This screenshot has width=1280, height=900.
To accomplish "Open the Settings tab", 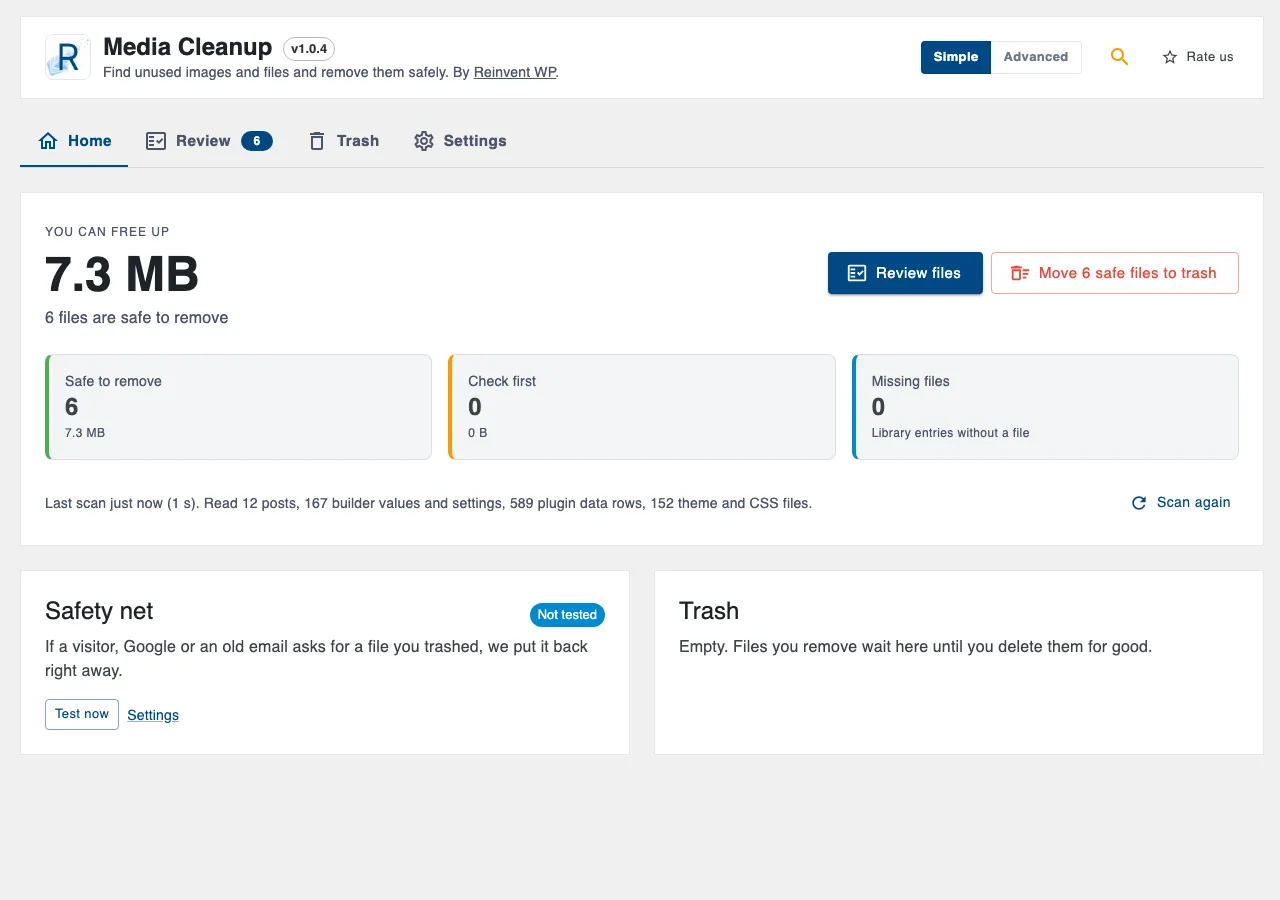I will click(460, 141).
